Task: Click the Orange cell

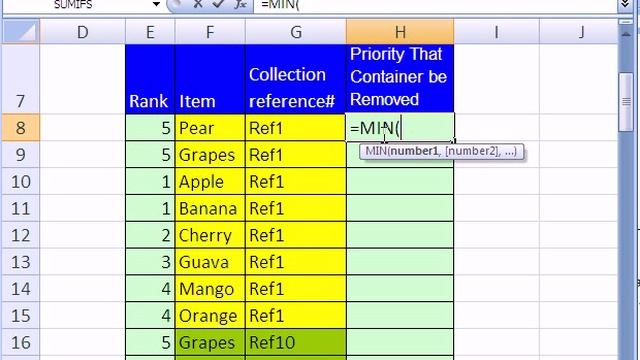Action: pyautogui.click(x=210, y=316)
